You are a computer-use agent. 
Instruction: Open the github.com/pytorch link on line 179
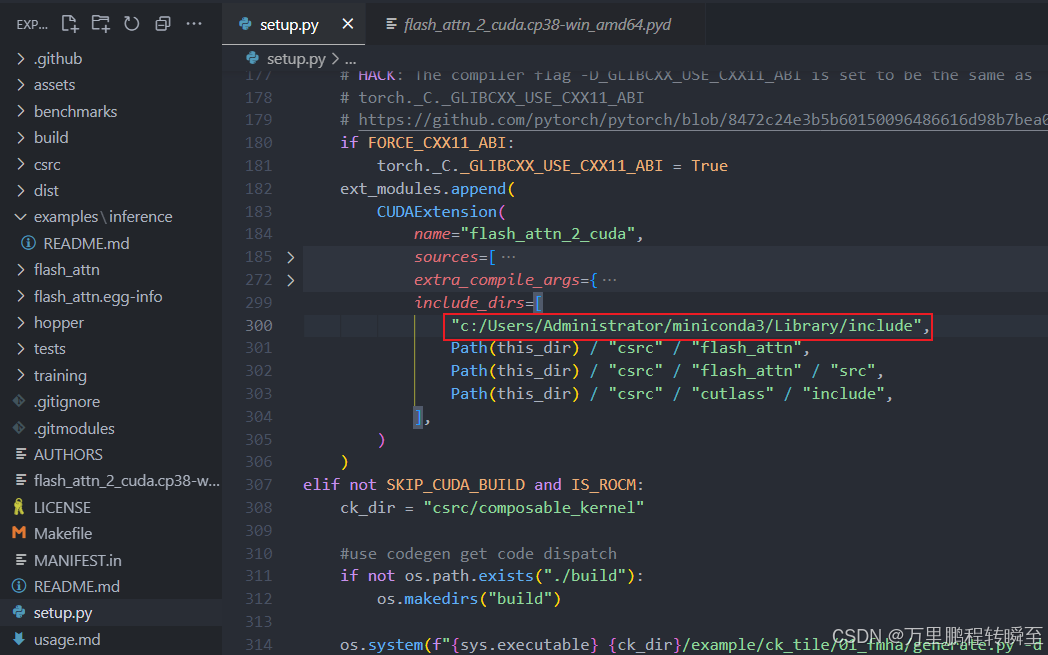(x=703, y=120)
